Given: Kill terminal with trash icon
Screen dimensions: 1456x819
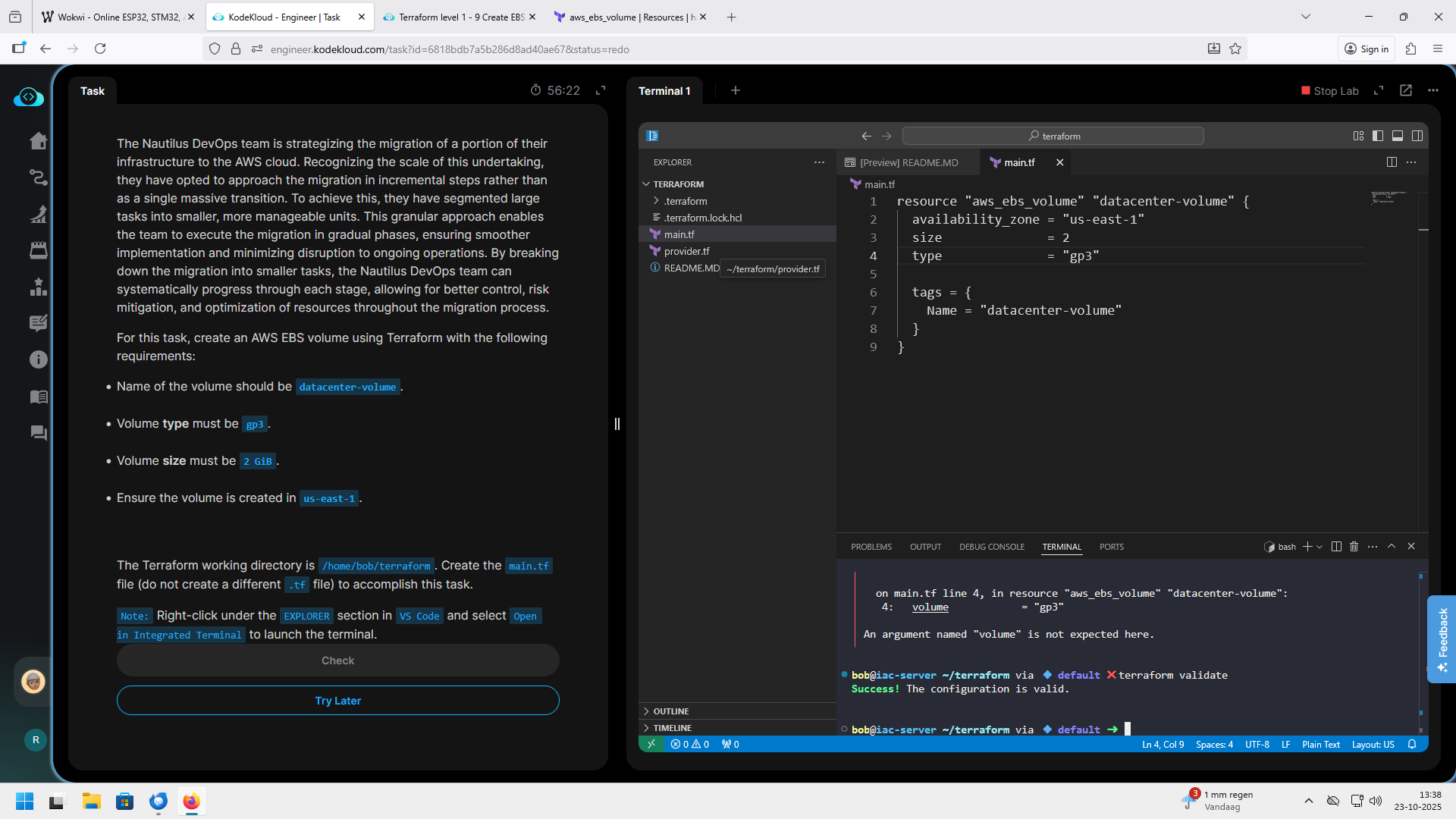Looking at the screenshot, I should [1354, 547].
